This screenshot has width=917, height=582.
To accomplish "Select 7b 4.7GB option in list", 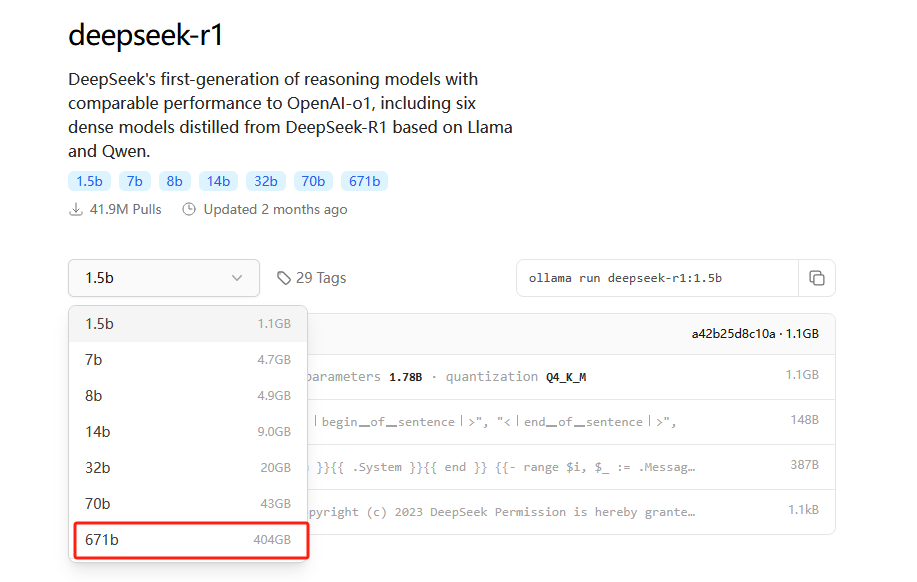I will click(188, 360).
